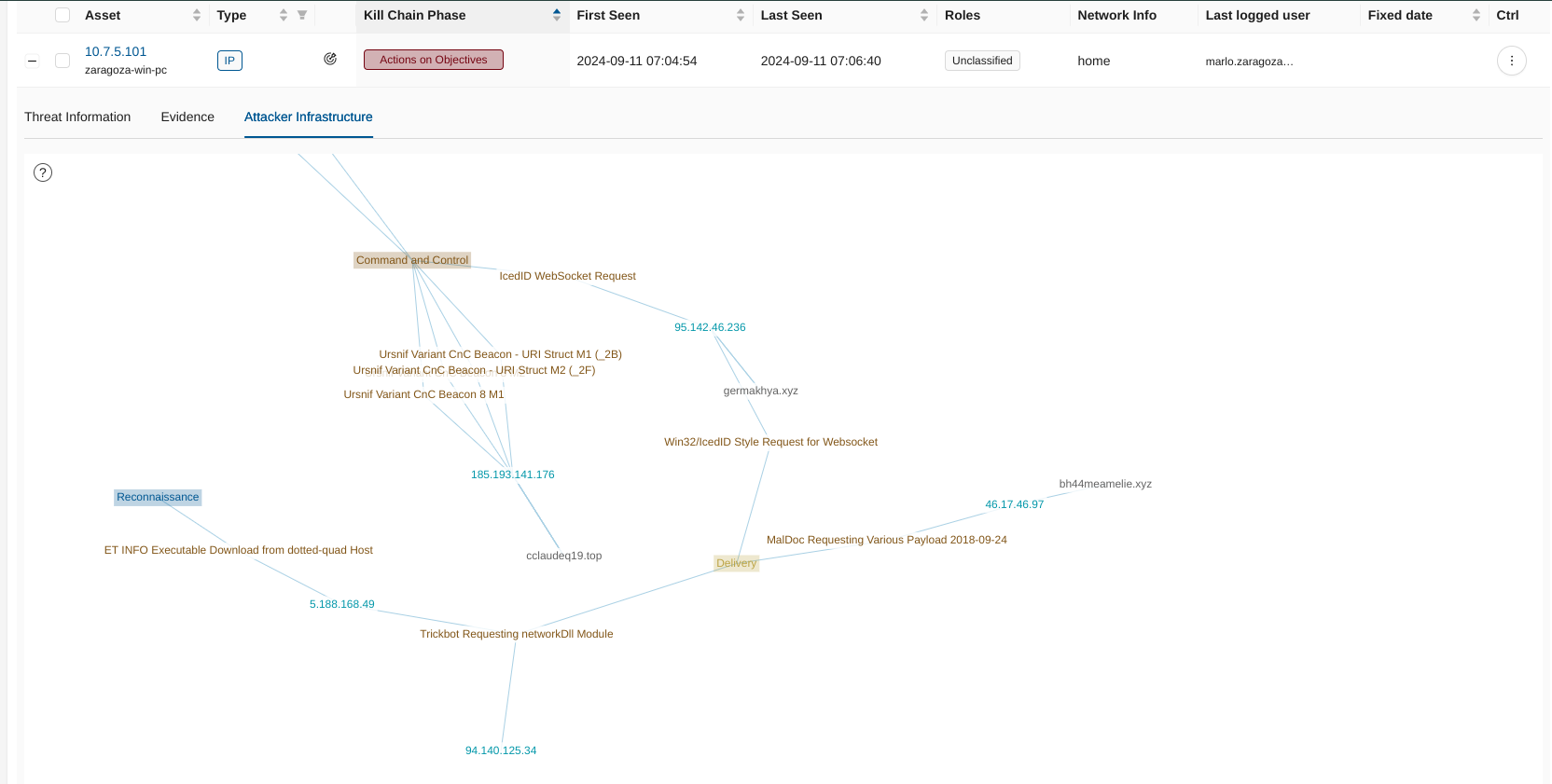Sort by the Asset column arrows
Image resolution: width=1552 pixels, height=784 pixels.
click(197, 15)
